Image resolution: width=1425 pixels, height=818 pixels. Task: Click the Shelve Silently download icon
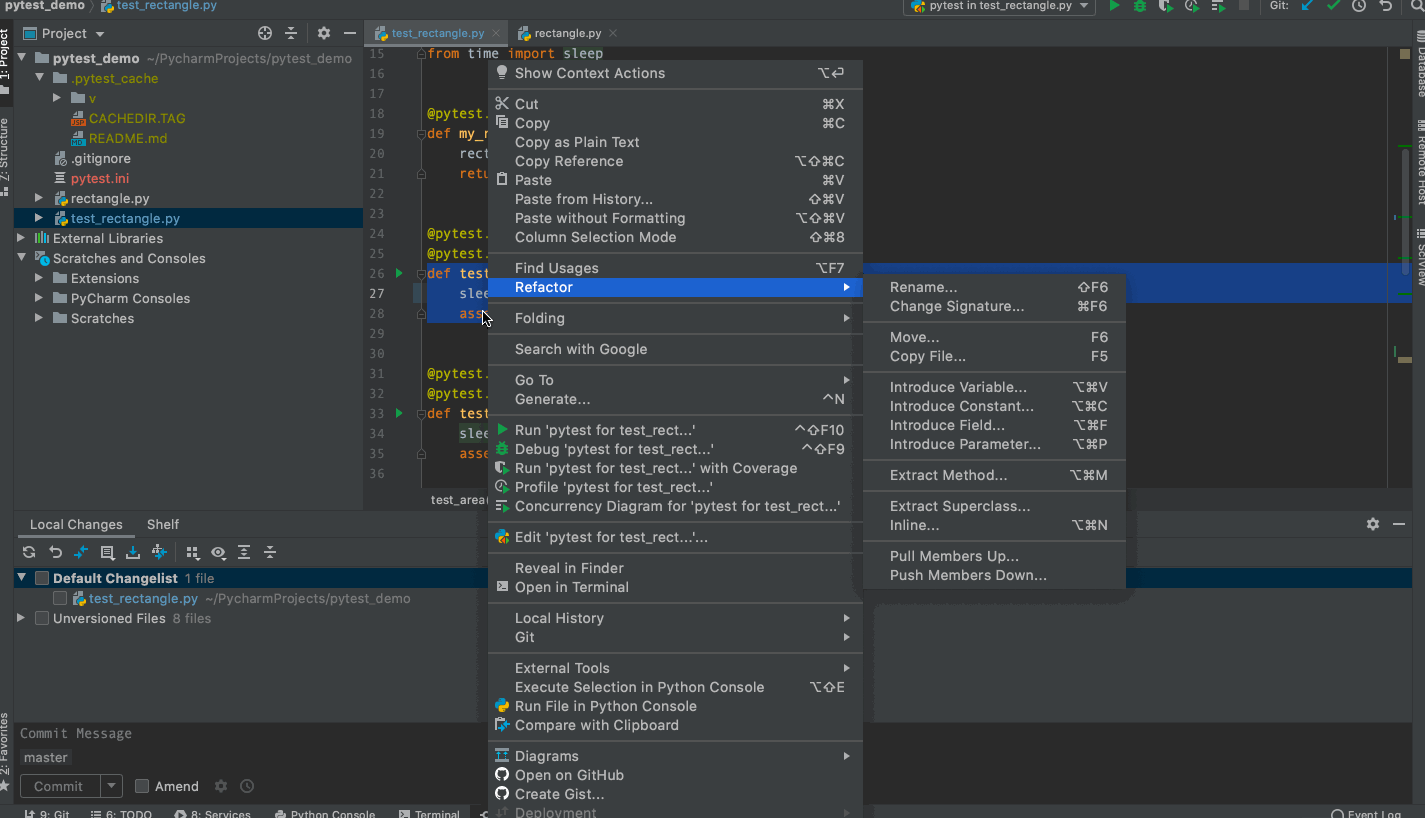132,552
